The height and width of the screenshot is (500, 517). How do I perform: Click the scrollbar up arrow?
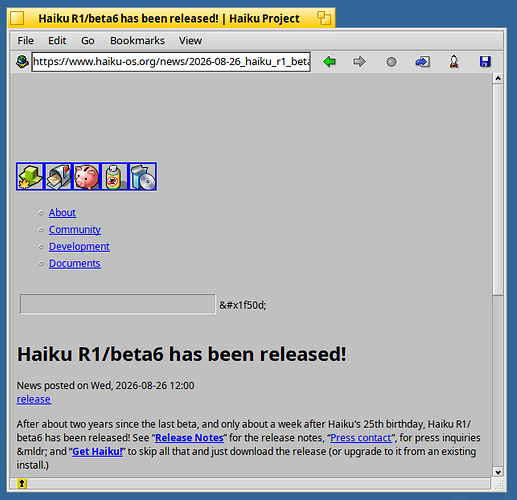tap(498, 79)
